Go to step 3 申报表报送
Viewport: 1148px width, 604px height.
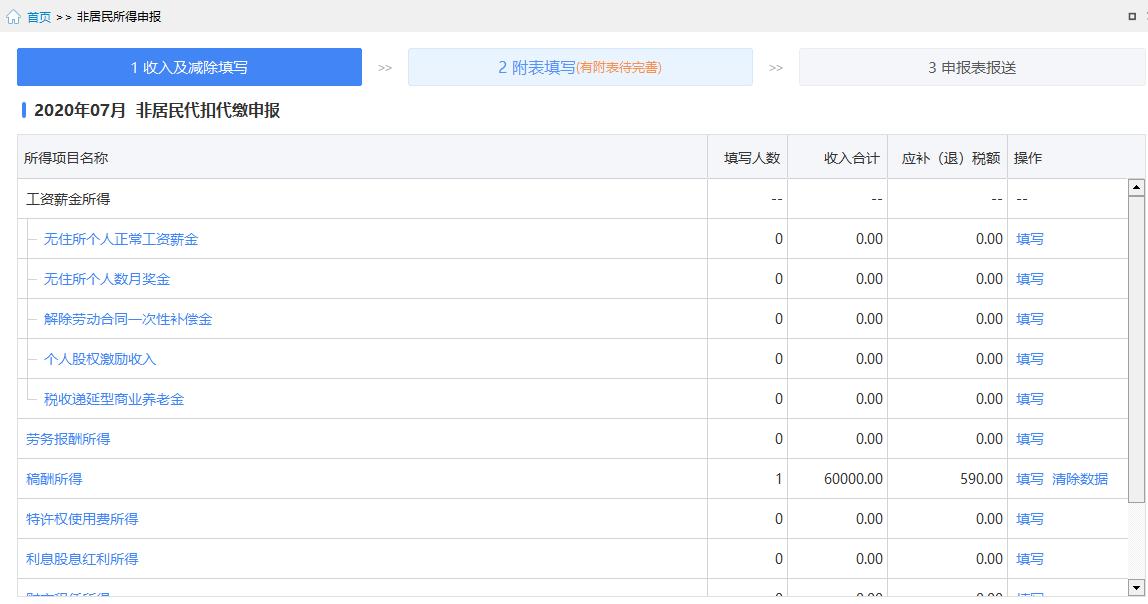pyautogui.click(x=971, y=67)
